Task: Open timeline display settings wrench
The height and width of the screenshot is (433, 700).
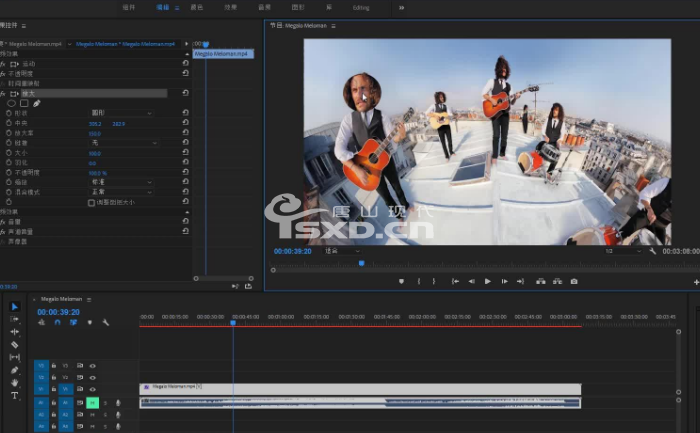Action: (x=106, y=322)
